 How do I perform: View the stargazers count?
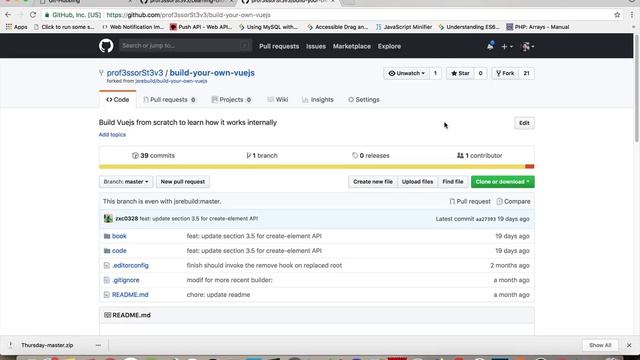[480, 73]
